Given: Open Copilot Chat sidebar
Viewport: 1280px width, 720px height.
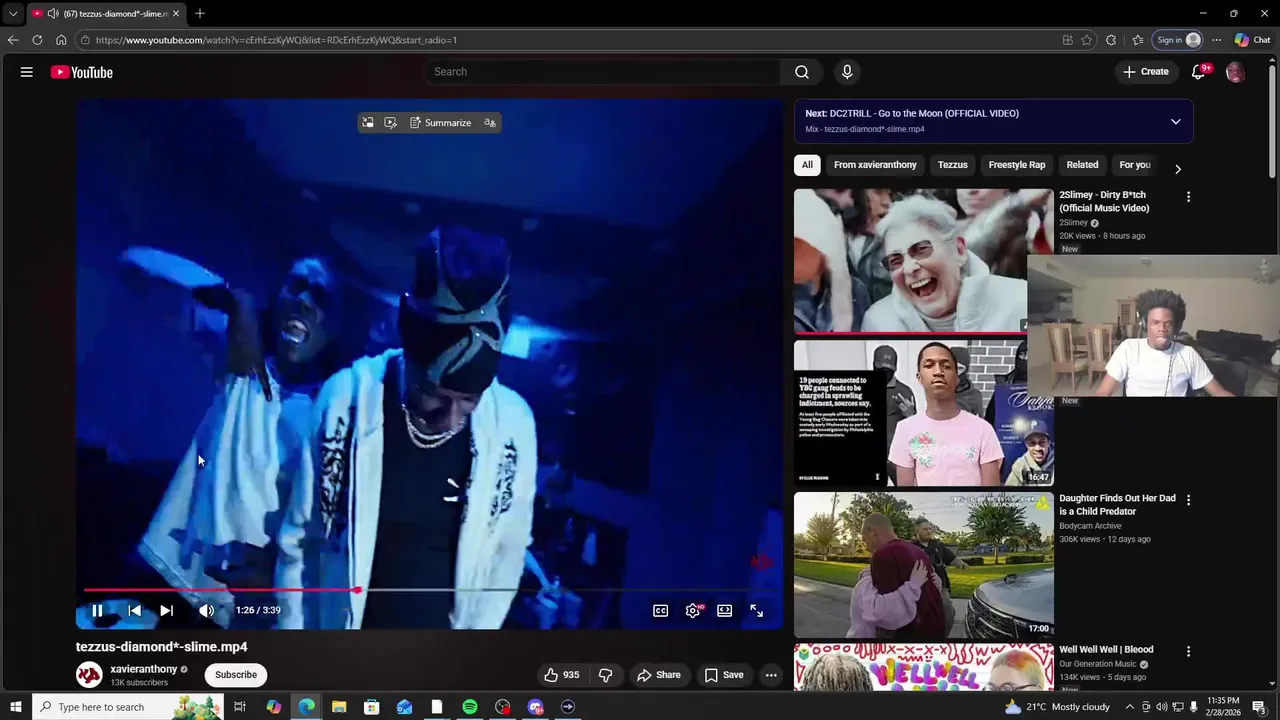Looking at the screenshot, I should [1253, 40].
